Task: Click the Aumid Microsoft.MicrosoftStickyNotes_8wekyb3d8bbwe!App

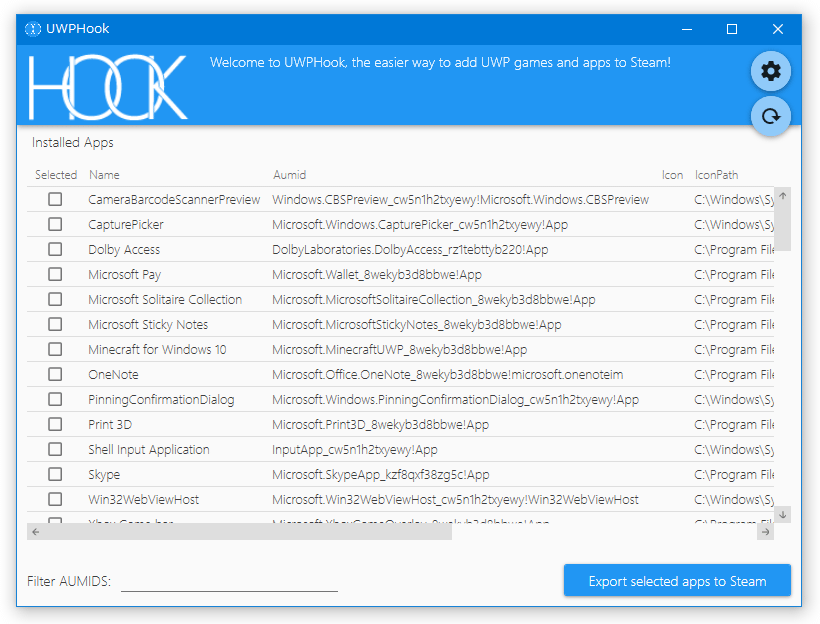Action: [417, 324]
